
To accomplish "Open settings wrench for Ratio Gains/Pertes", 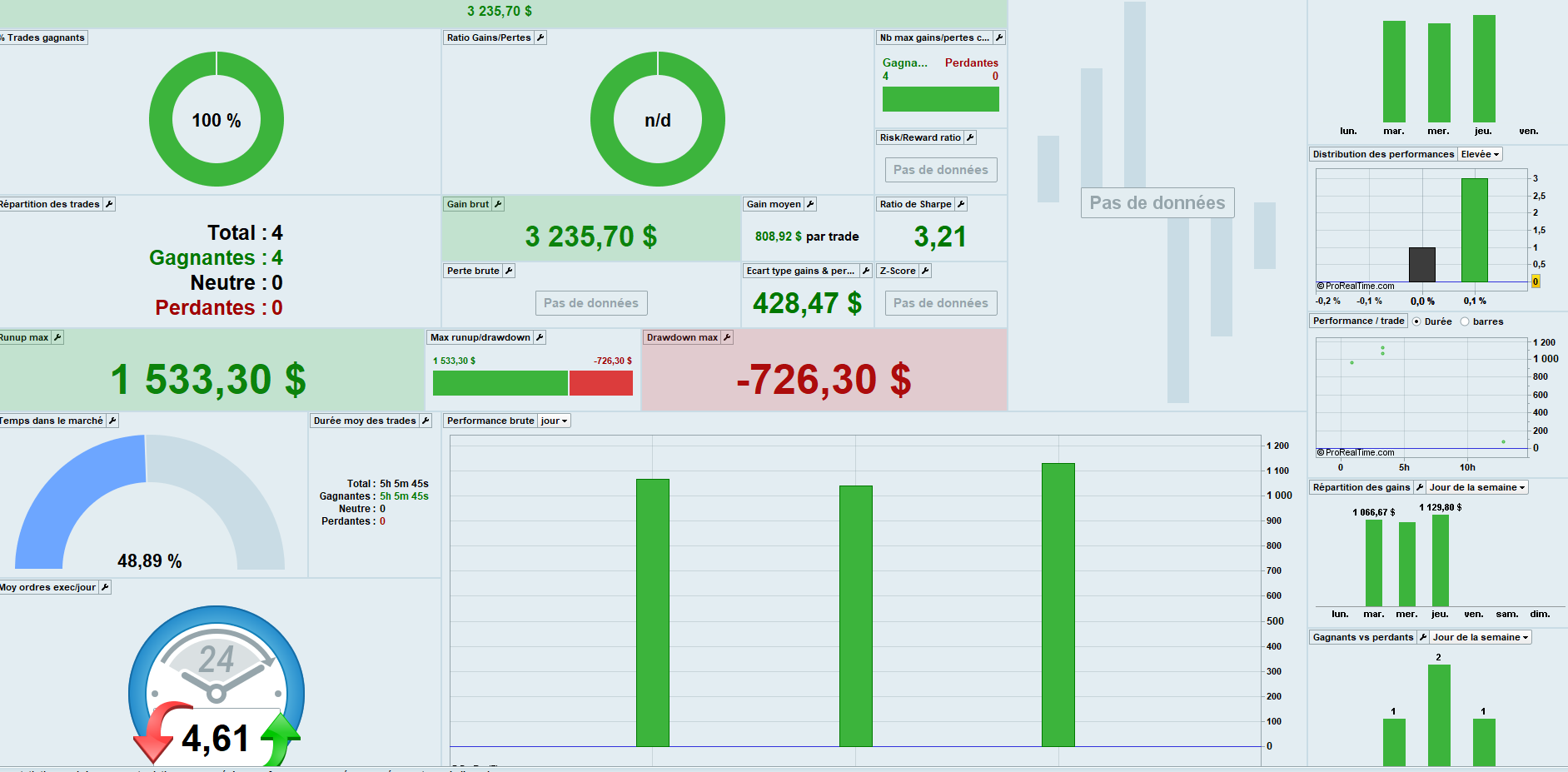I will [x=540, y=37].
